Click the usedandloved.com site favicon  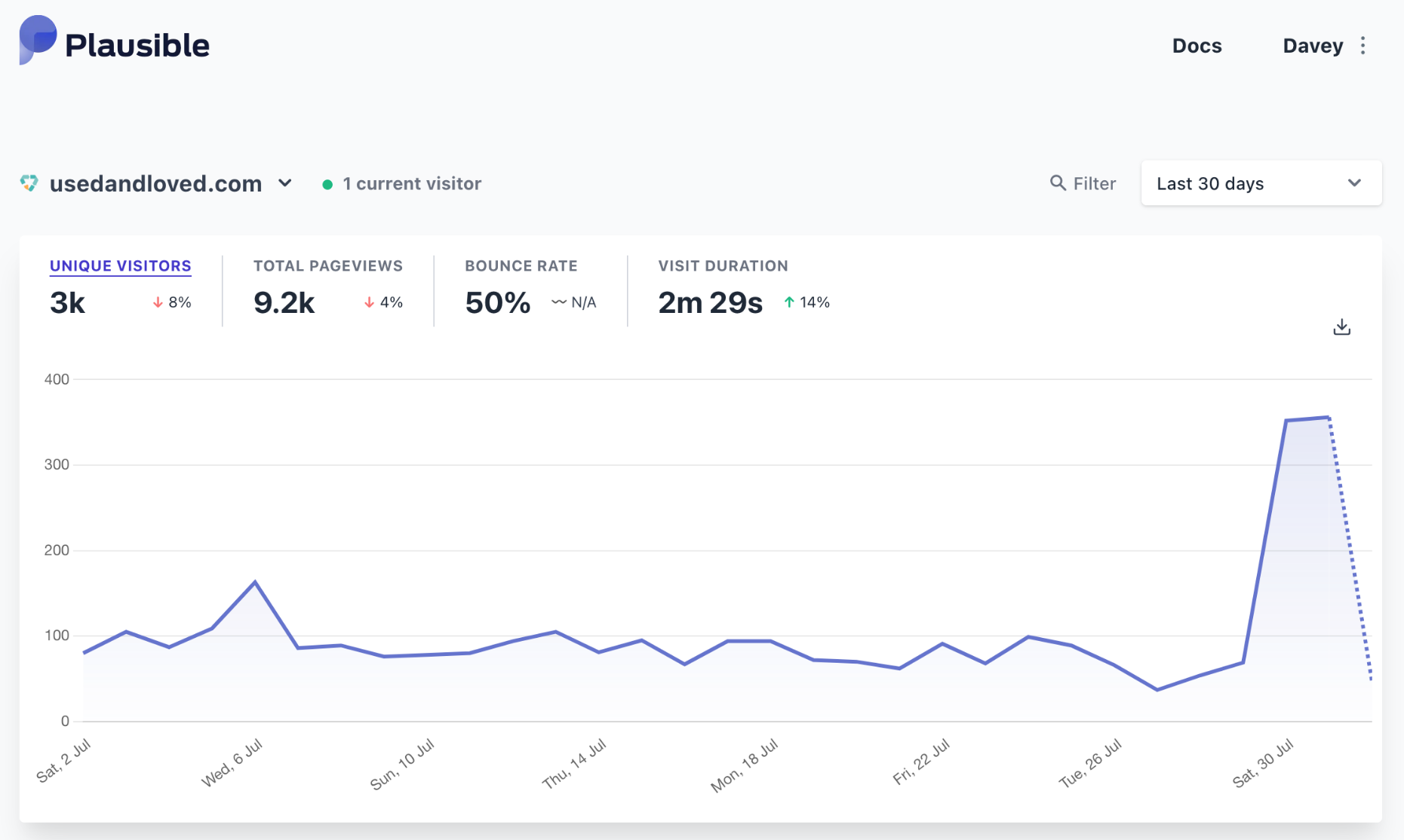(29, 183)
